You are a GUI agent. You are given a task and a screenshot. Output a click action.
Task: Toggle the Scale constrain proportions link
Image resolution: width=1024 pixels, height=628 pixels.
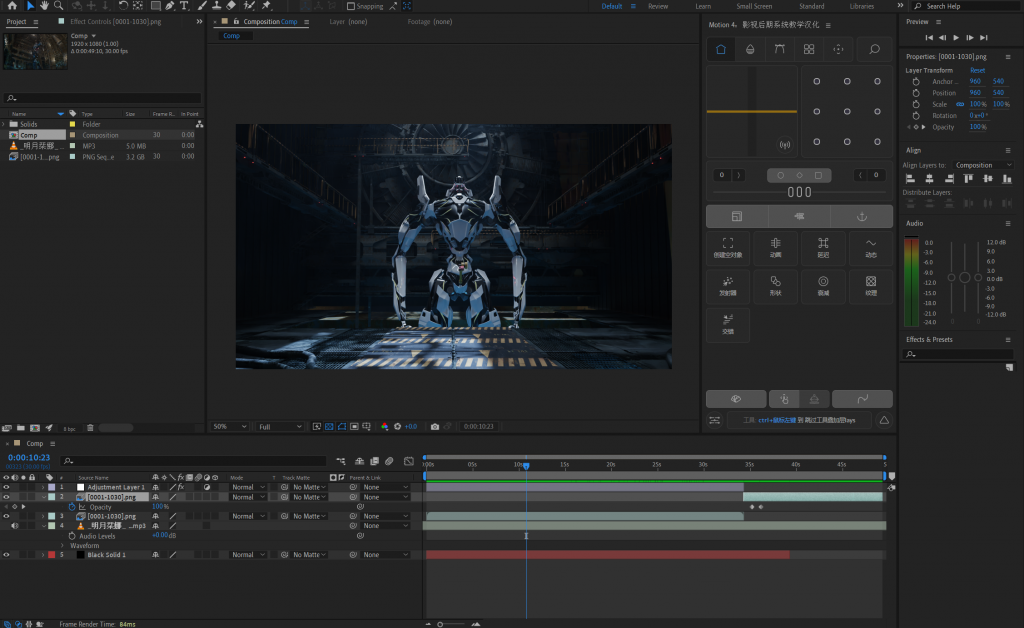[x=960, y=104]
